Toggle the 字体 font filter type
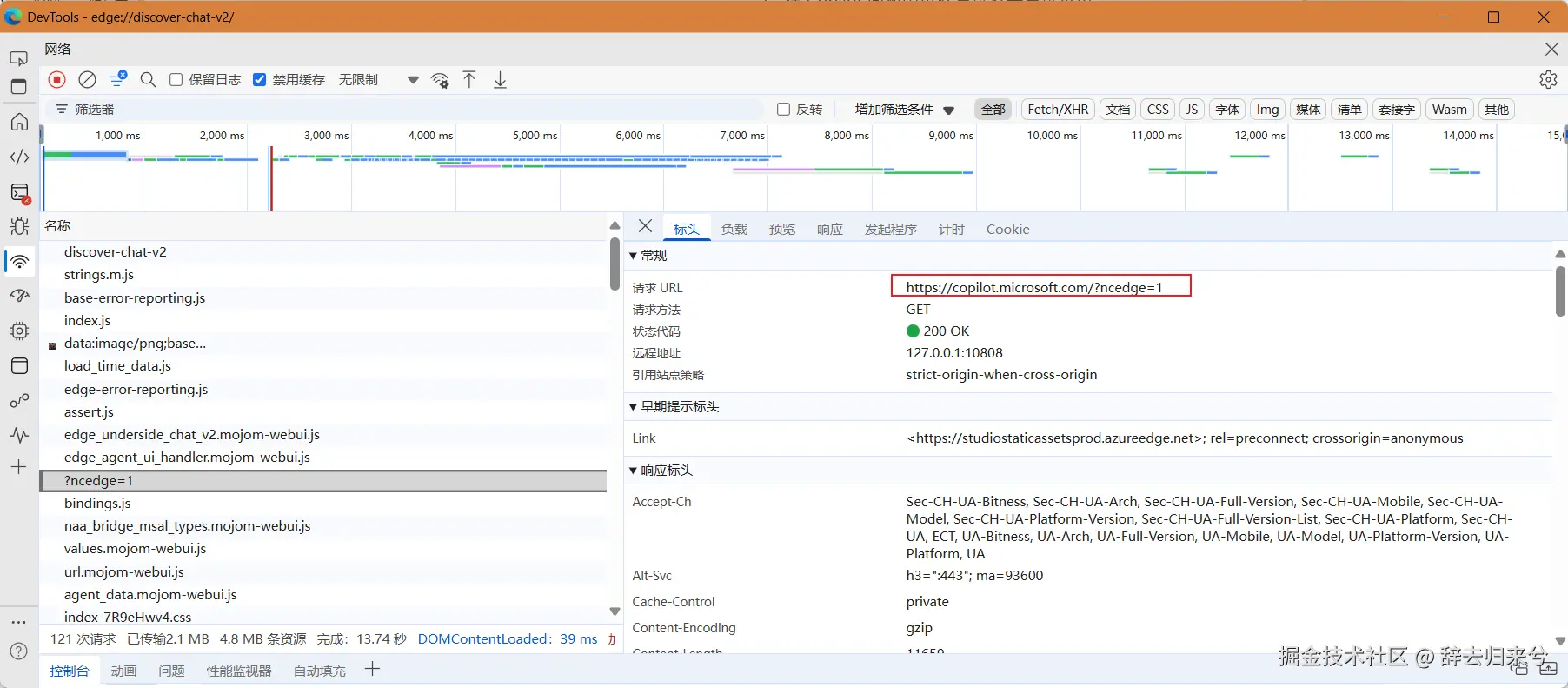The width and height of the screenshot is (1568, 688). 1227,110
